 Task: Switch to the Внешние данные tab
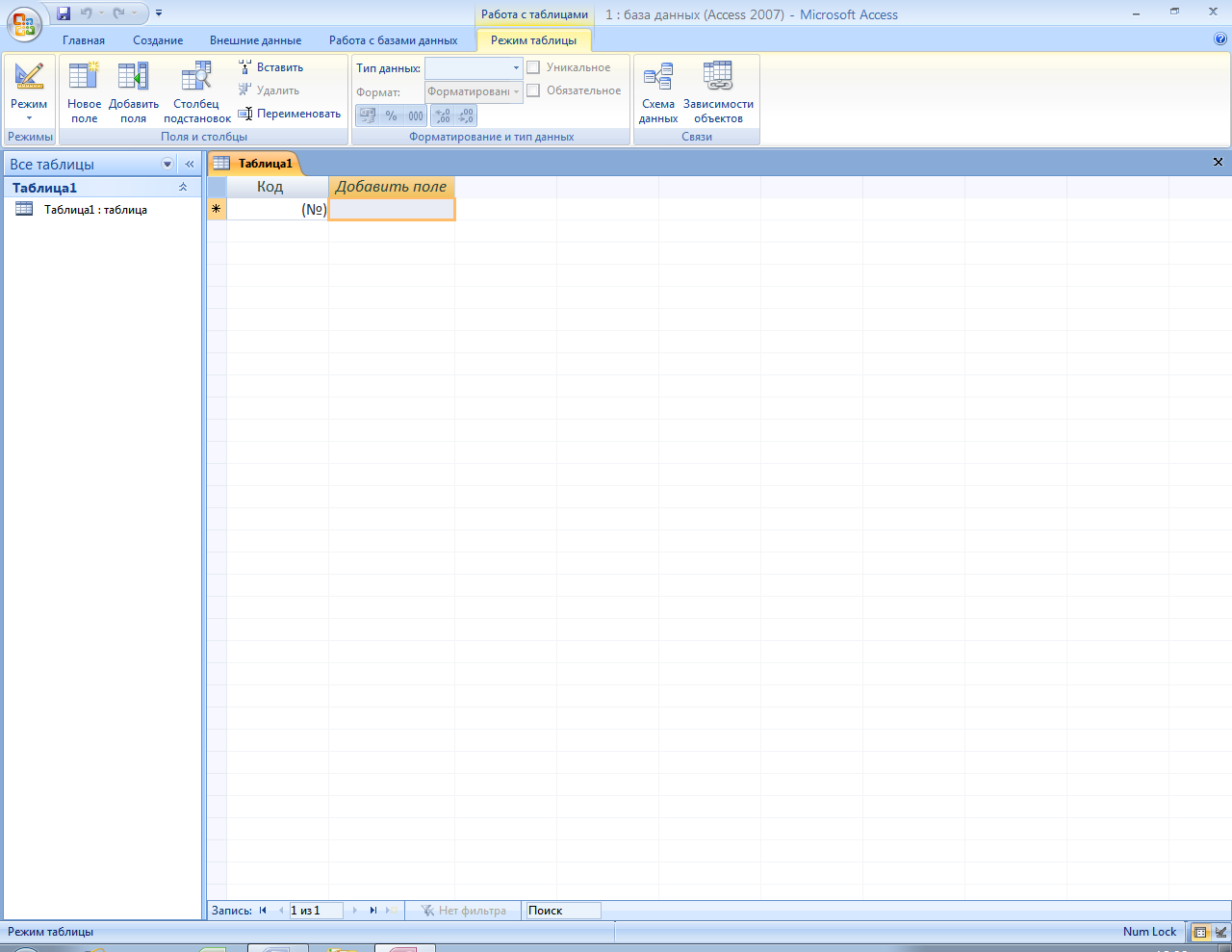[x=256, y=40]
